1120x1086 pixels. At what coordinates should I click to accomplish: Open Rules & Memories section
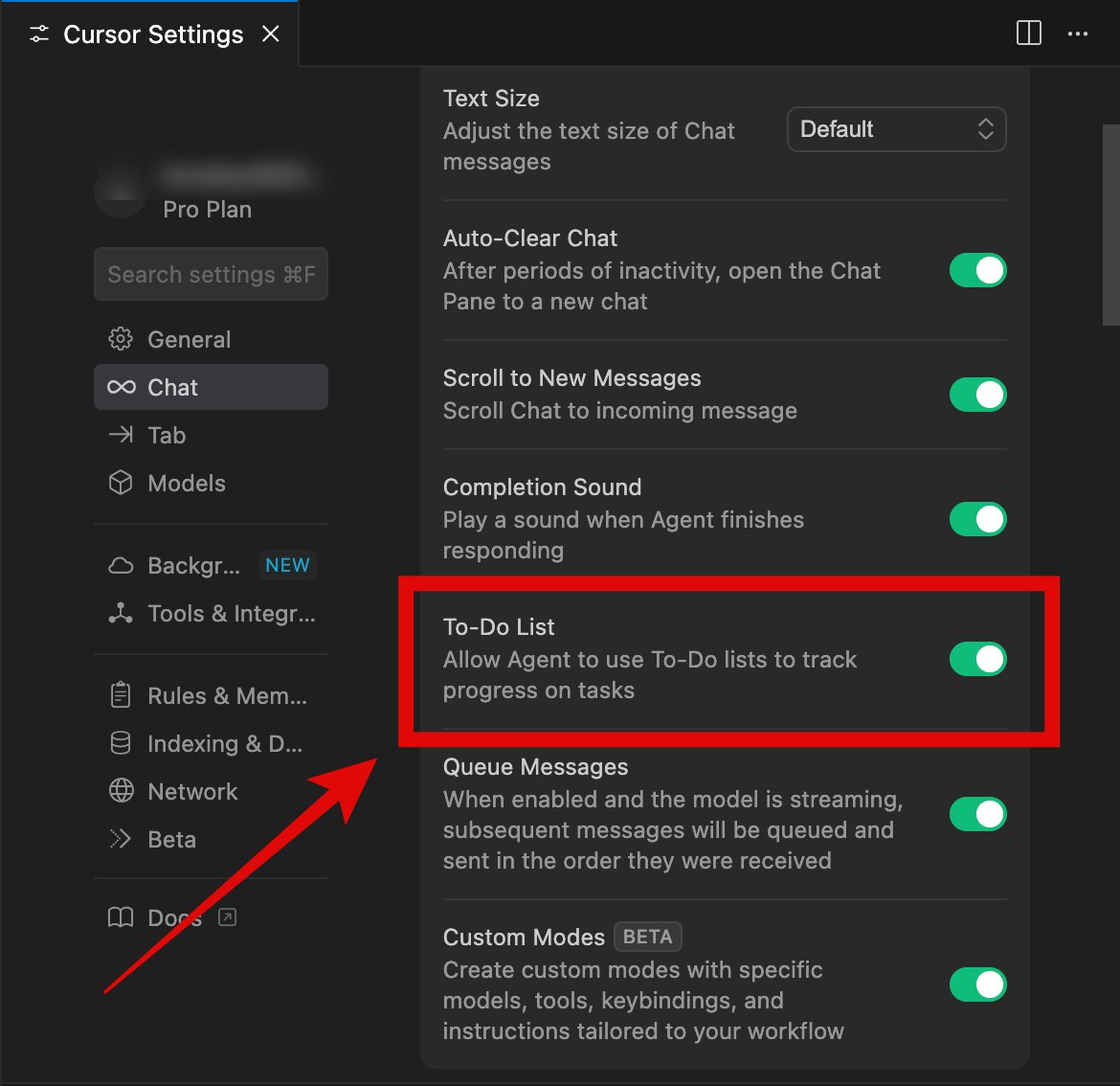coord(211,695)
